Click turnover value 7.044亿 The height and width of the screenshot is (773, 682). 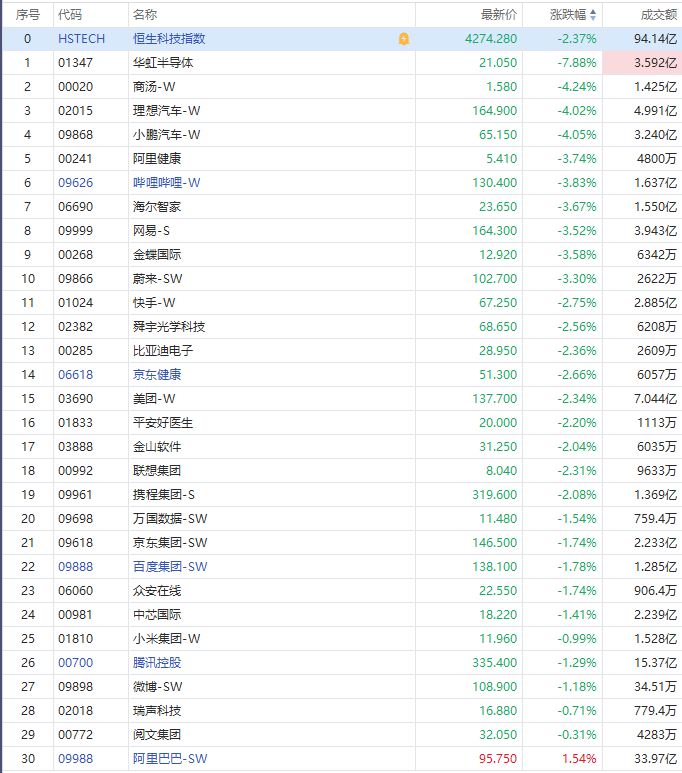655,399
